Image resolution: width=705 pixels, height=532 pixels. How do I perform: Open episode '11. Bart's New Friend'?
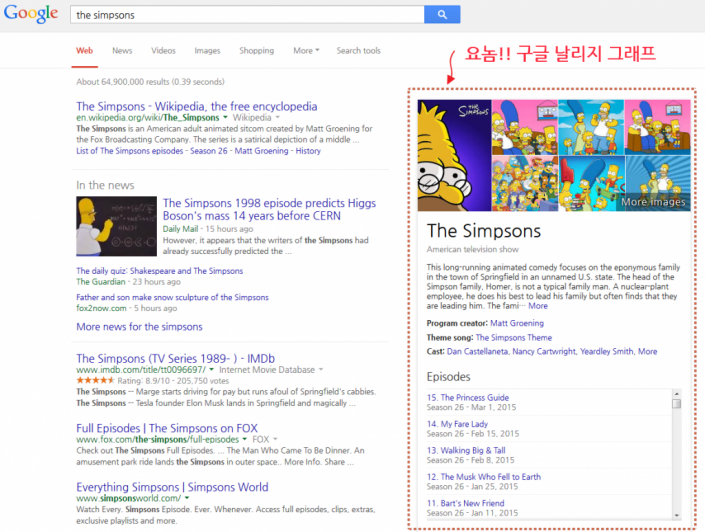click(x=465, y=503)
